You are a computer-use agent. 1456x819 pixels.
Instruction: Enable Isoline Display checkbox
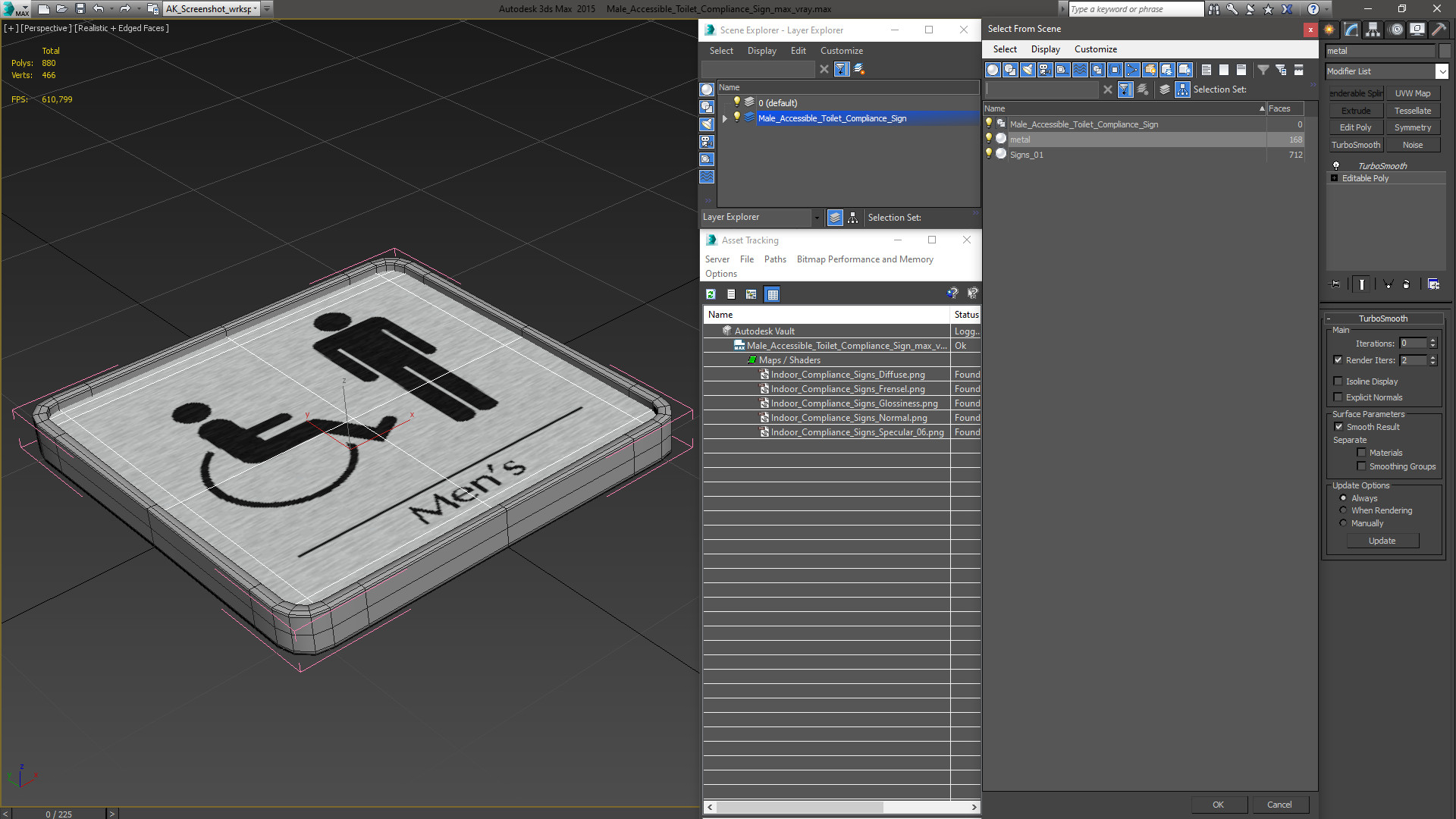(x=1338, y=381)
